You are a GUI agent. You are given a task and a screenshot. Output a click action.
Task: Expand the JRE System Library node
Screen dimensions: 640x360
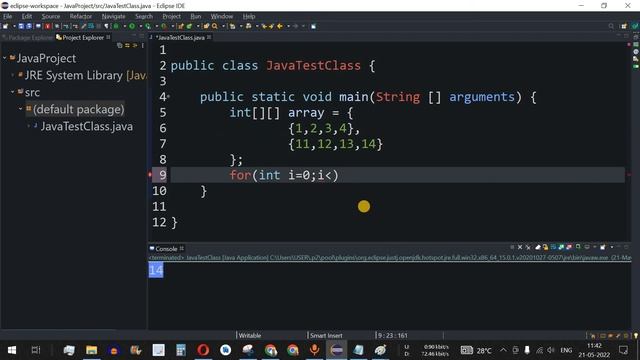point(13,75)
